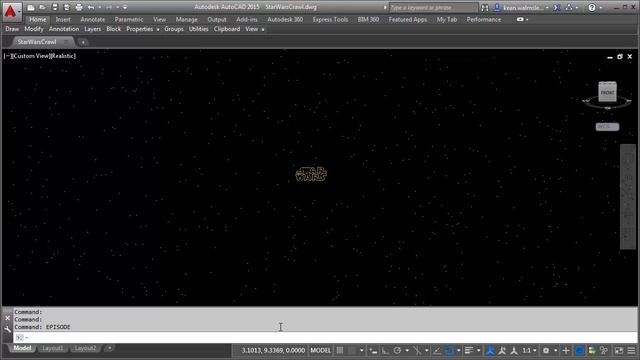Toggle Annotation Visibility in status bar
This screenshot has width=640, height=360.
tap(490, 350)
